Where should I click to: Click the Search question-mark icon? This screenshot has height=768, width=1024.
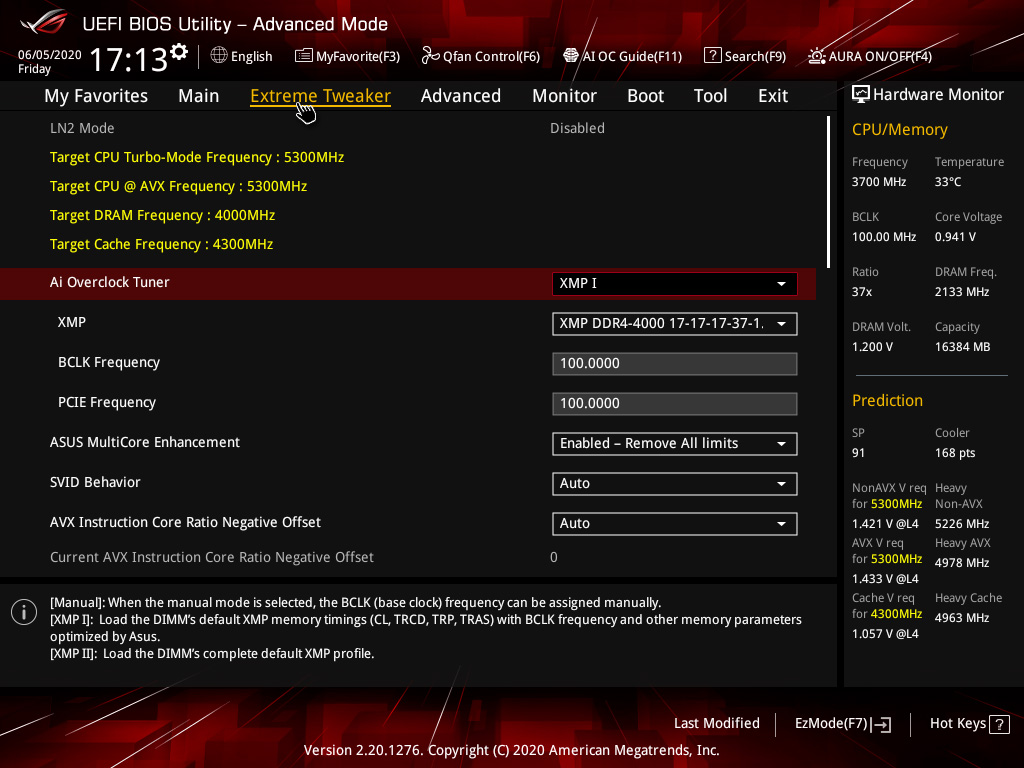tap(712, 56)
